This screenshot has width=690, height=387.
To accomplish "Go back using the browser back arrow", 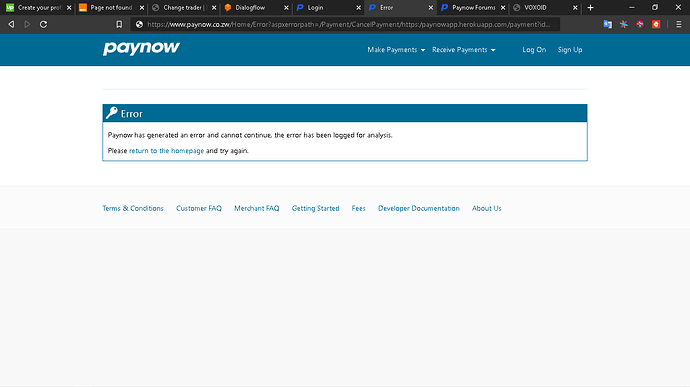I will point(11,24).
